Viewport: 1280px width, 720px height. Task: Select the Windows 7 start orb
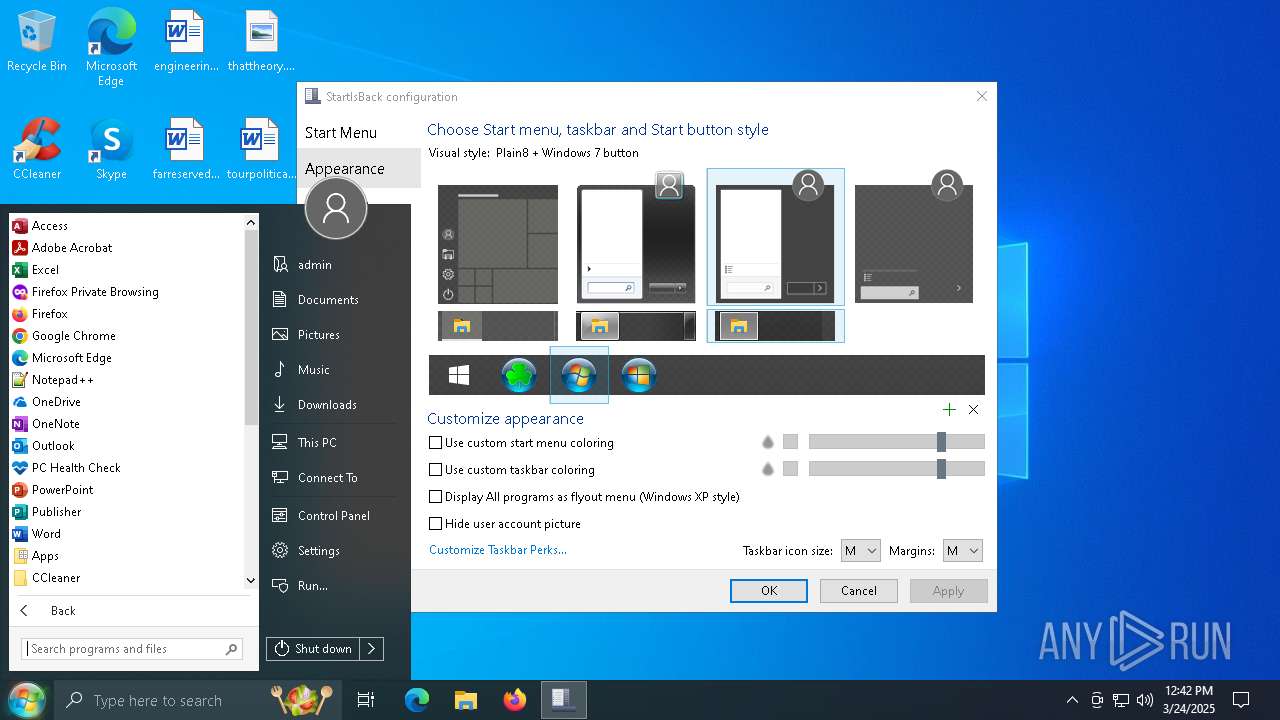pyautogui.click(x=579, y=375)
